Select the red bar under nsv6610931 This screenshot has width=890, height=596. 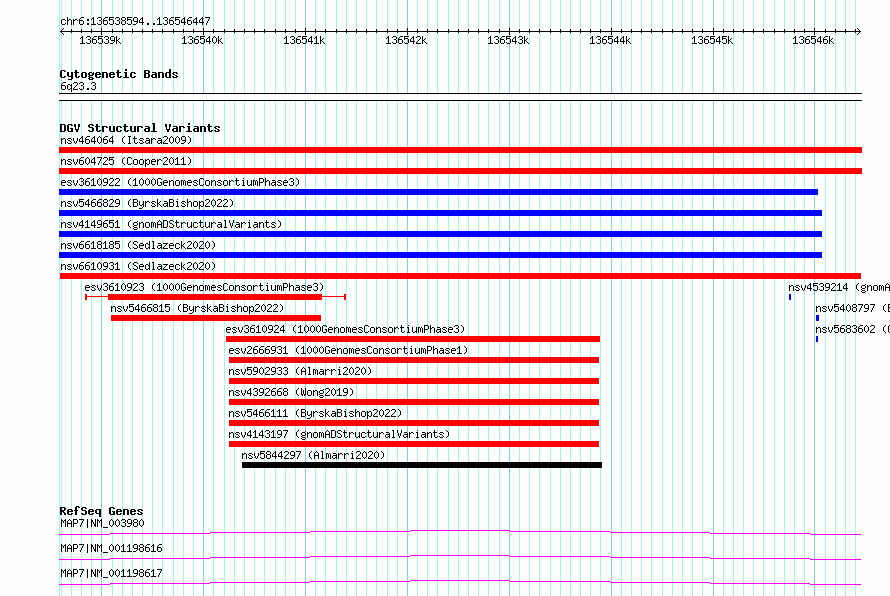(x=460, y=276)
